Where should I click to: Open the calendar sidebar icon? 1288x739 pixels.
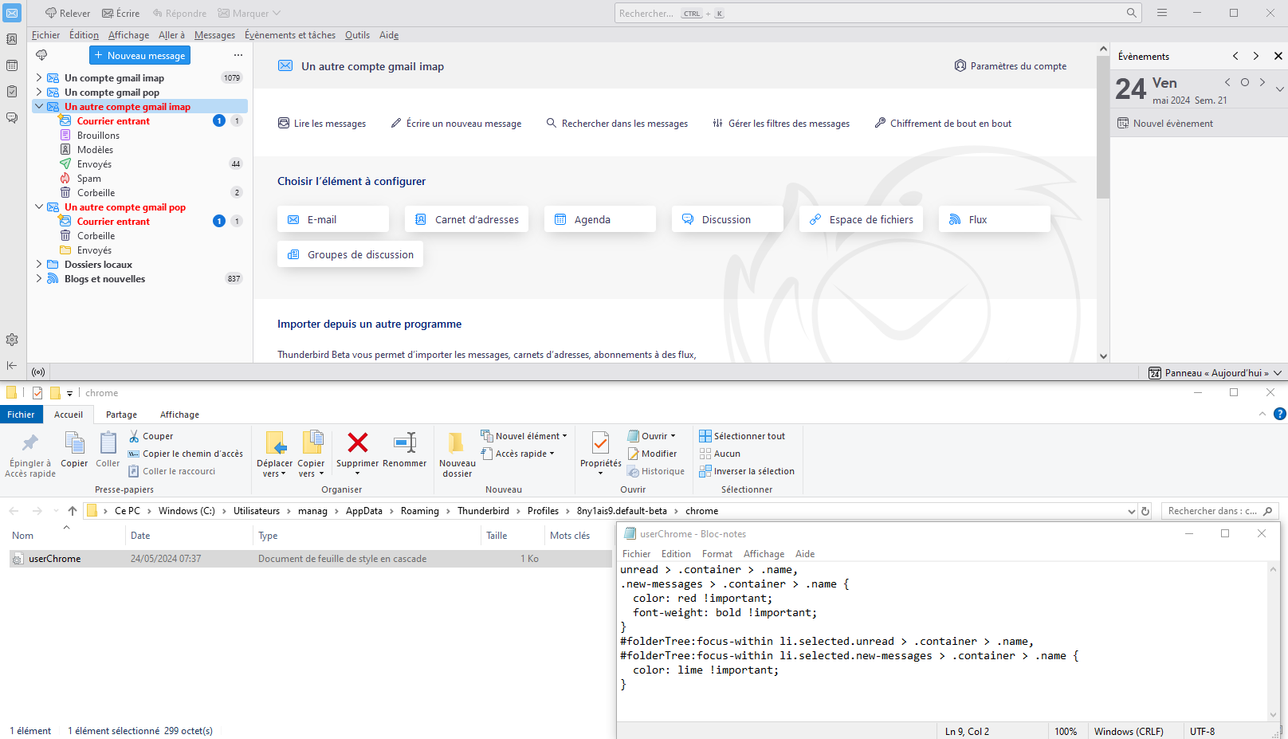click(12, 66)
